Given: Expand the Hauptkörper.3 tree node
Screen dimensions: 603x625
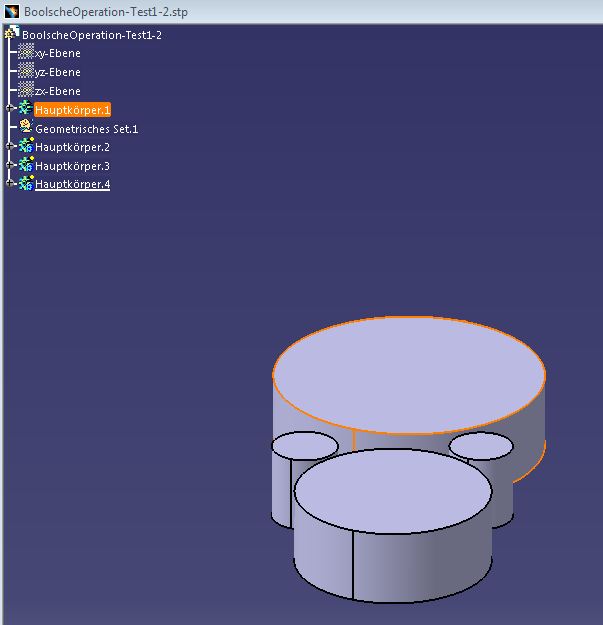Looking at the screenshot, I should 10,165.
